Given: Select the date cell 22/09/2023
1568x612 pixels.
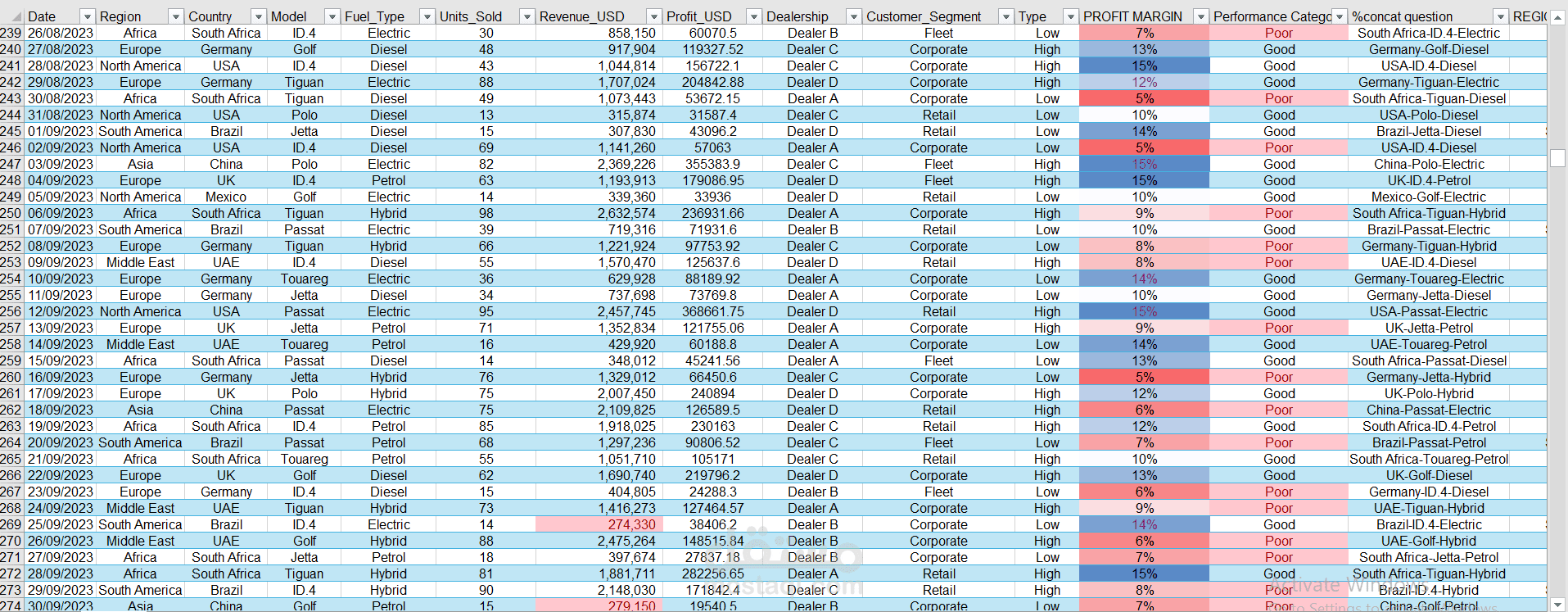Looking at the screenshot, I should pos(60,475).
